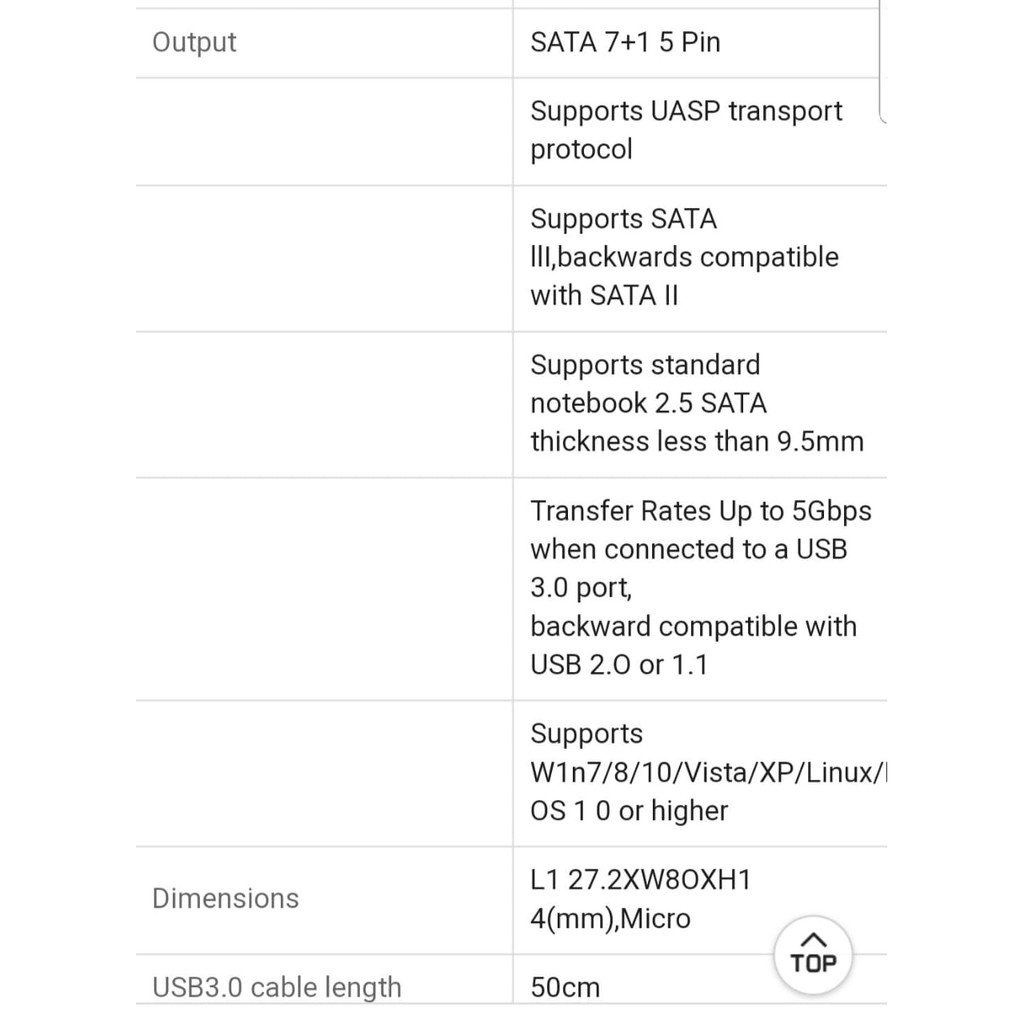Click the Supports UASP transport protocol text
This screenshot has width=1024, height=1024.
[x=686, y=130]
